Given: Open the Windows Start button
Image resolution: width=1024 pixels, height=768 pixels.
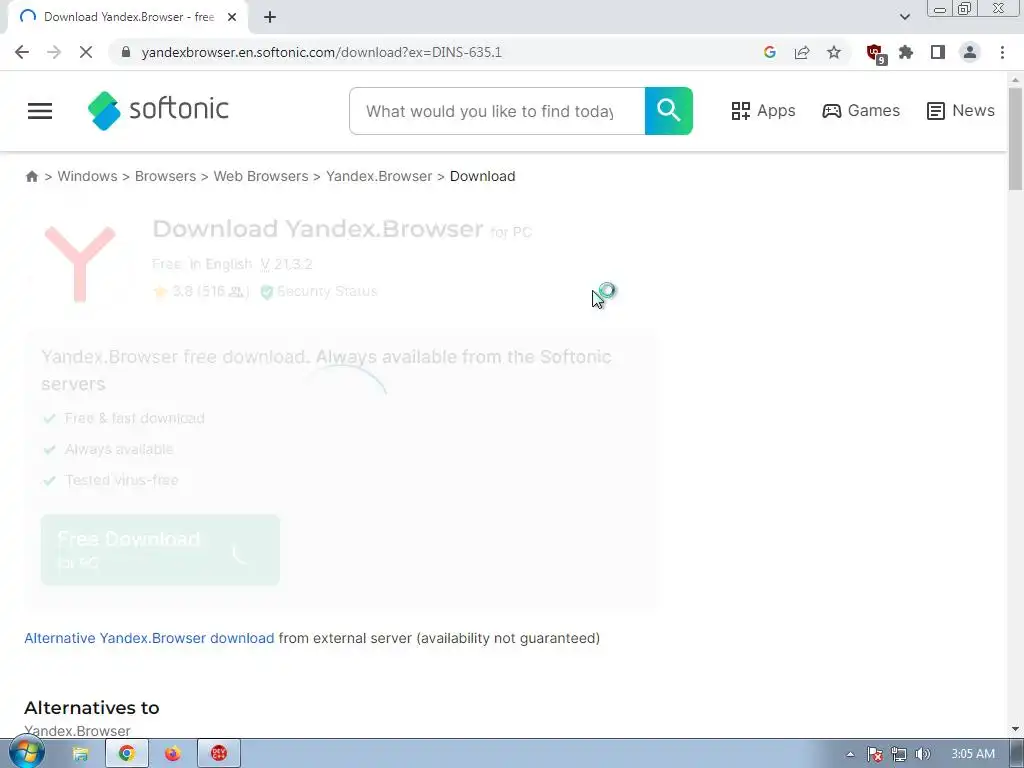Looking at the screenshot, I should 26,754.
